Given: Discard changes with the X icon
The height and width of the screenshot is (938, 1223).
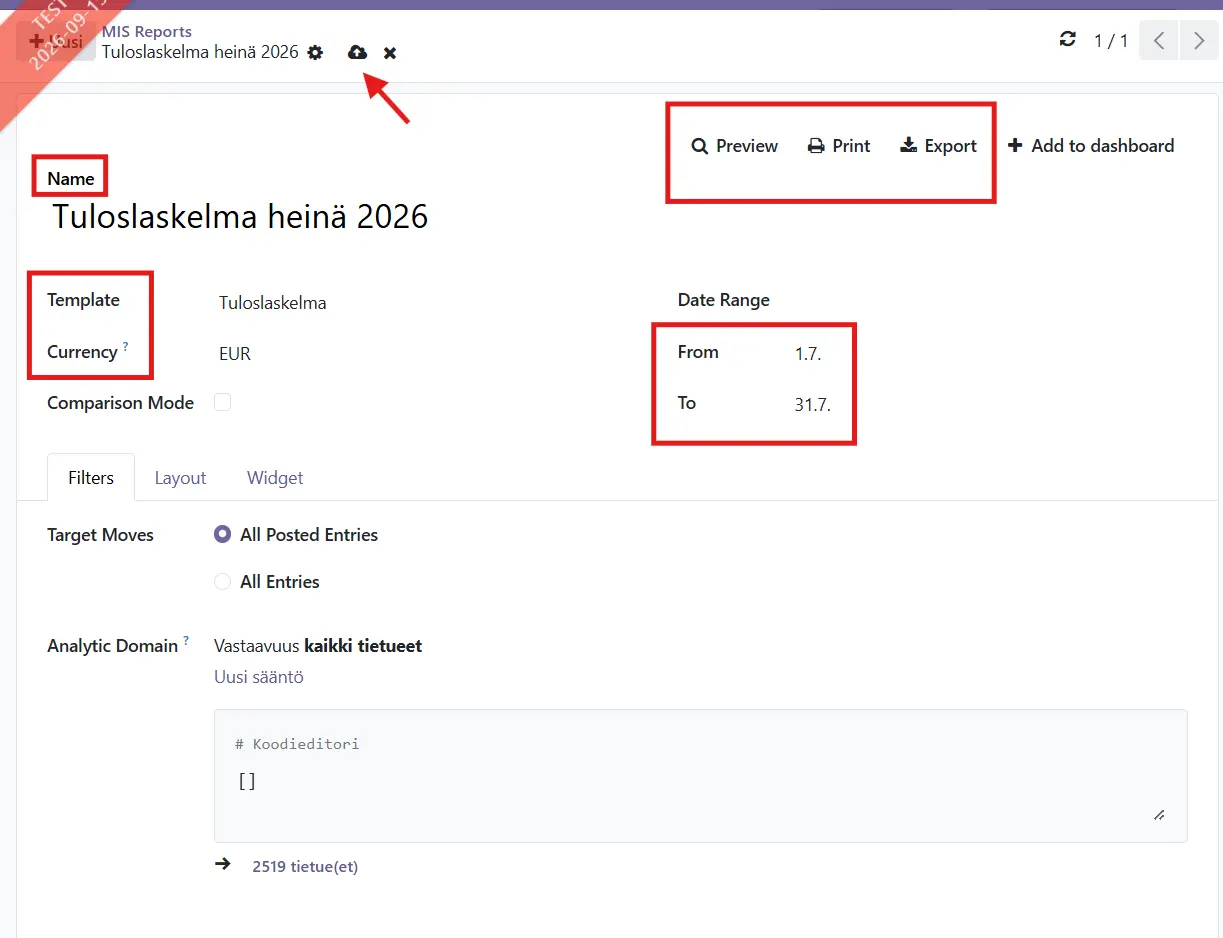Looking at the screenshot, I should click(x=390, y=52).
